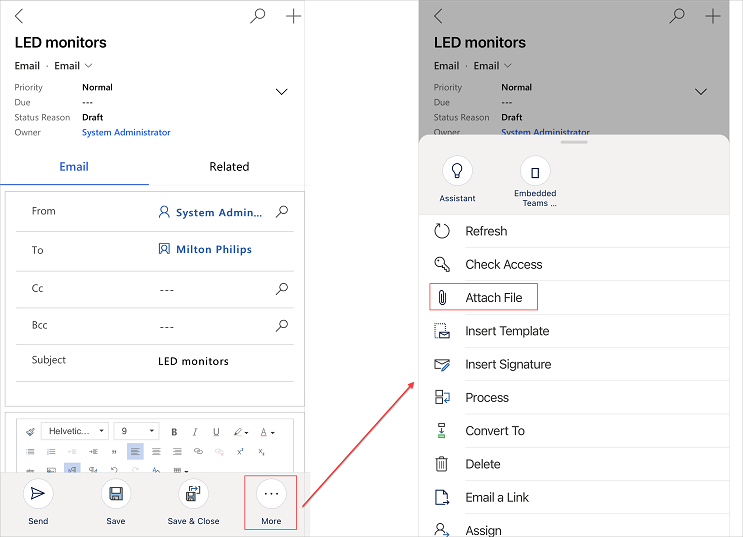Open the font size 9 dropdown
Screen dimensions: 743x537
tap(137, 431)
